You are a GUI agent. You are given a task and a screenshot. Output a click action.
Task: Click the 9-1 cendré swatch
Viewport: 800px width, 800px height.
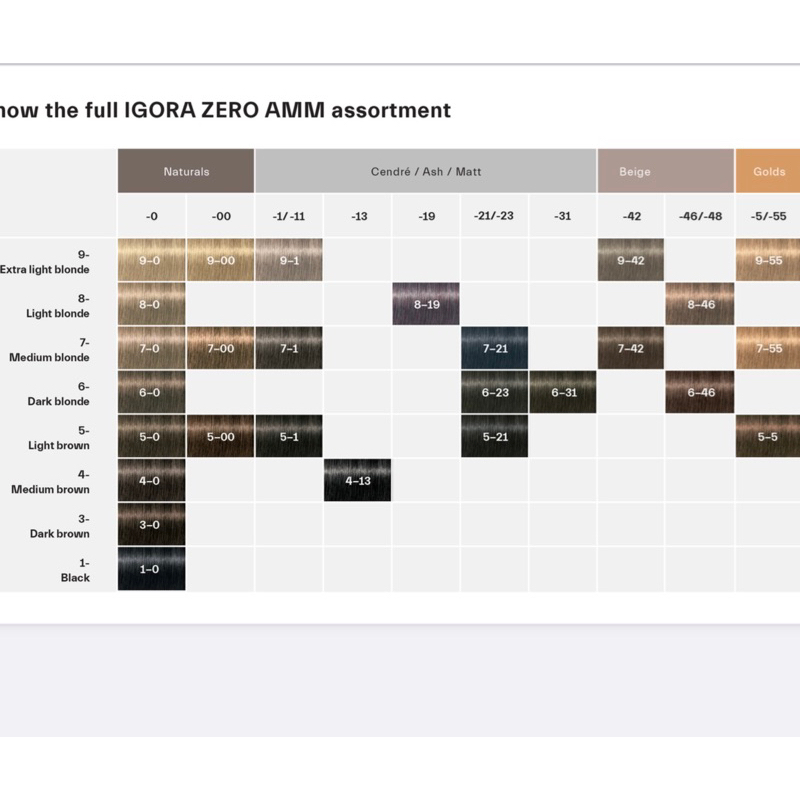point(289,260)
